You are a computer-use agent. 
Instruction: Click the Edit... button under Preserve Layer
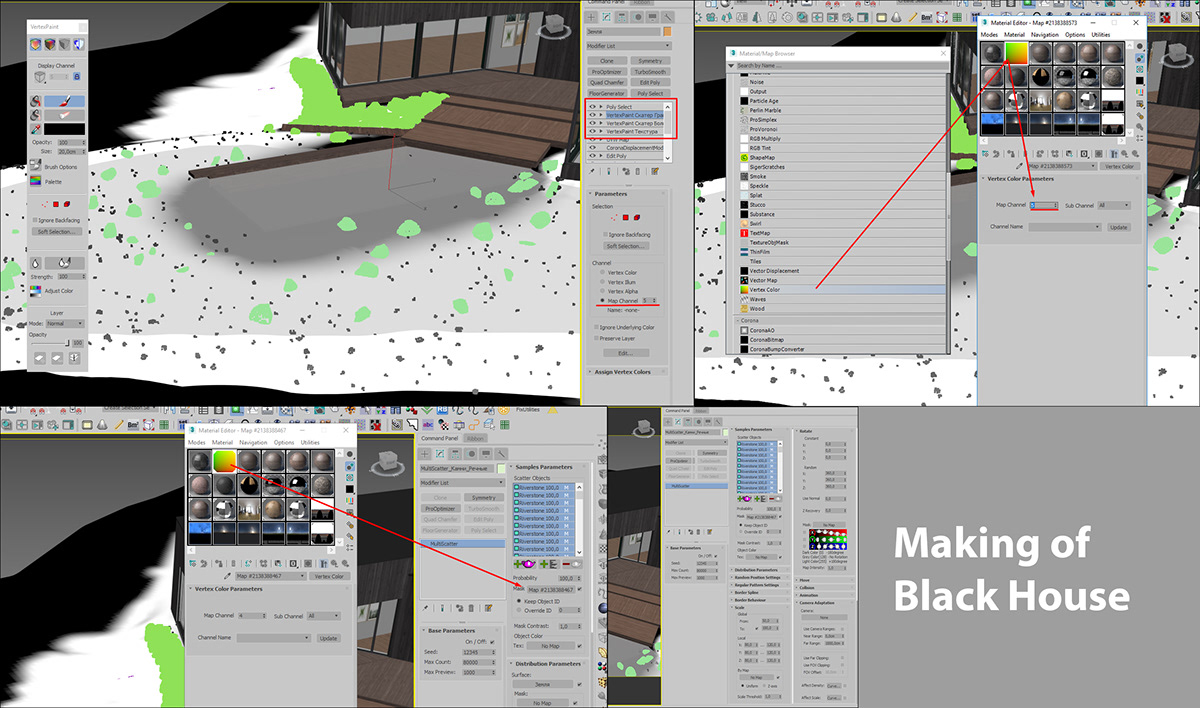(x=626, y=353)
